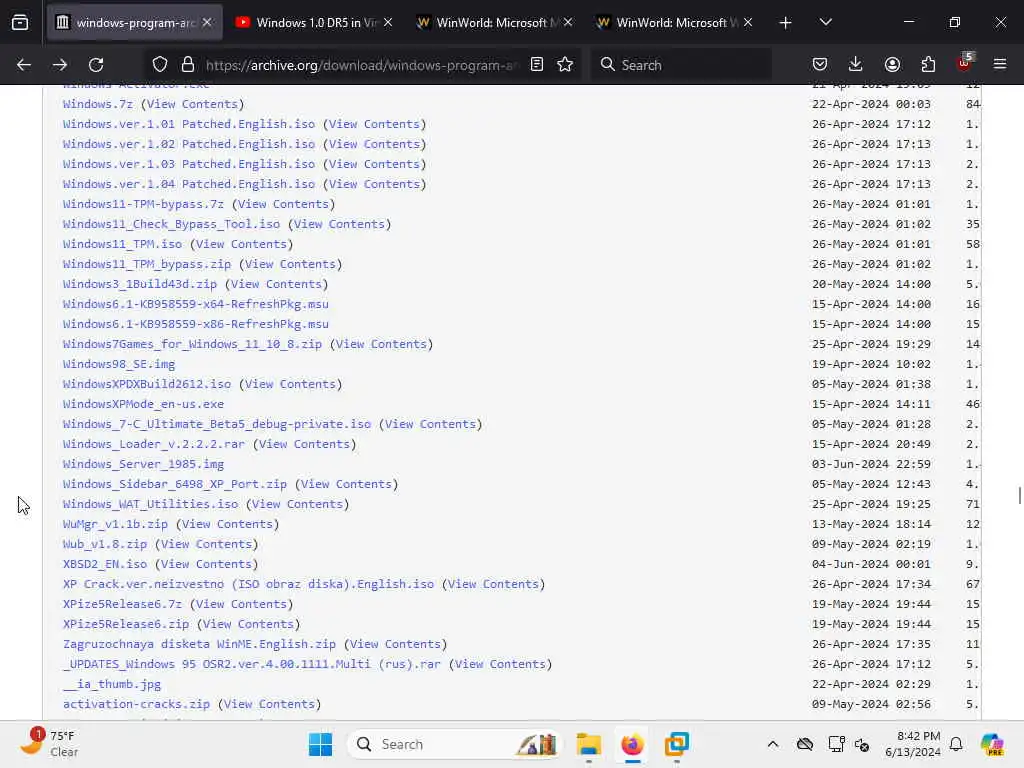The height and width of the screenshot is (768, 1024).
Task: Go forward to the next page
Action: pyautogui.click(x=60, y=65)
